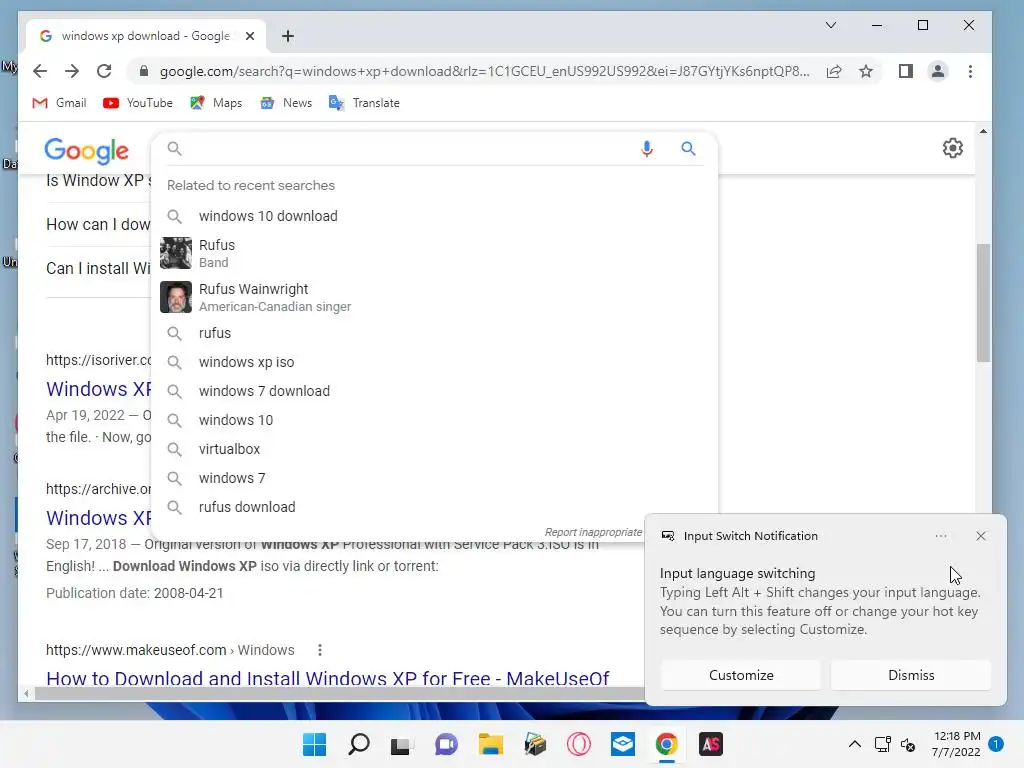View site information via the lock icon
Screen dimensions: 1024x768
pos(144,71)
